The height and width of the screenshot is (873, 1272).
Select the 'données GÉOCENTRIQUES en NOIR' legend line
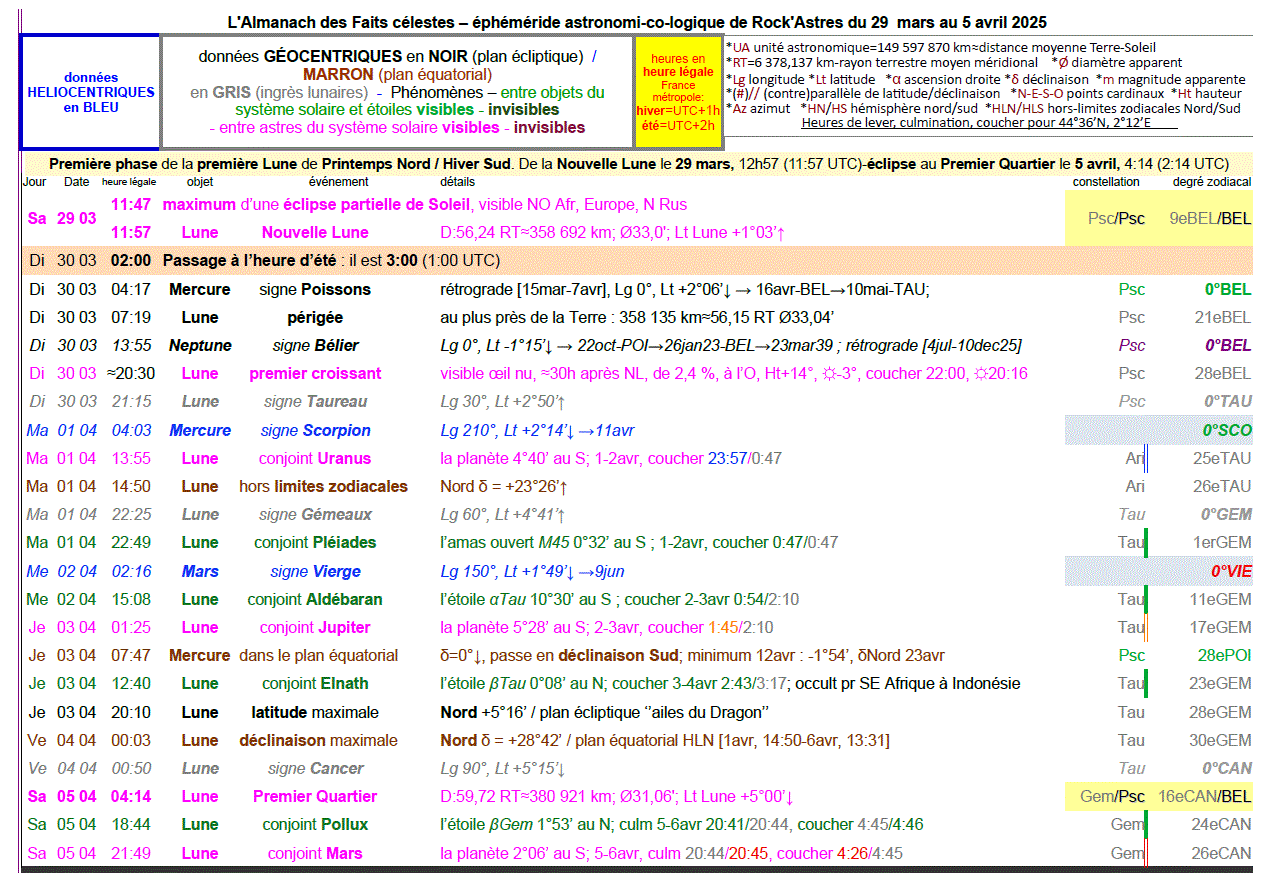pos(397,57)
